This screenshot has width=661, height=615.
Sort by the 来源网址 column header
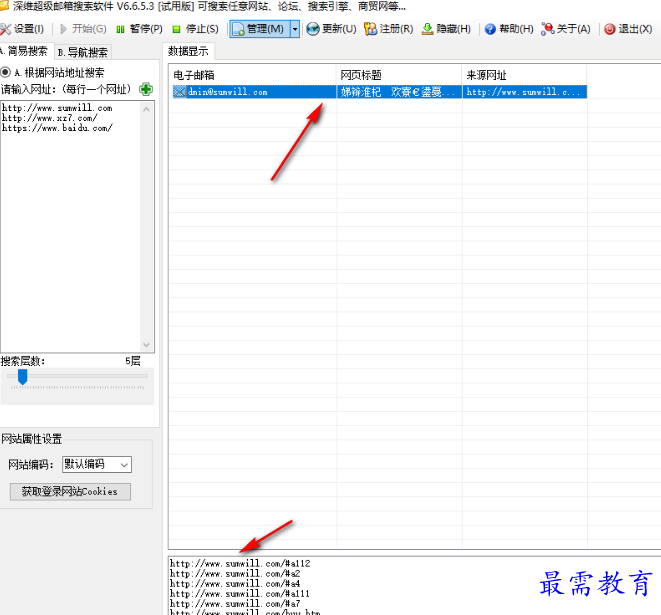(x=524, y=75)
